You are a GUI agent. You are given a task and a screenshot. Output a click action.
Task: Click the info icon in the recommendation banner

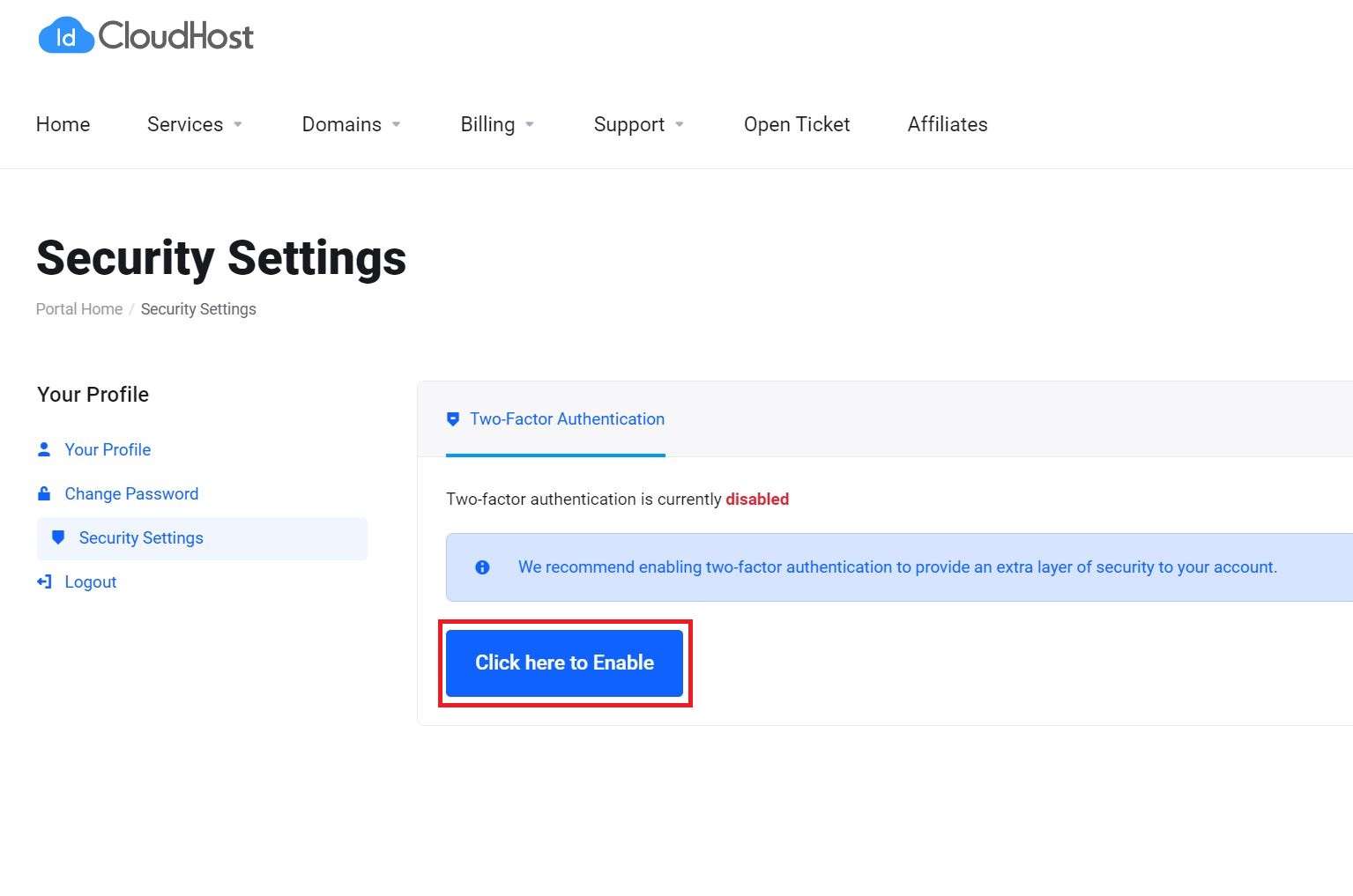tap(482, 567)
